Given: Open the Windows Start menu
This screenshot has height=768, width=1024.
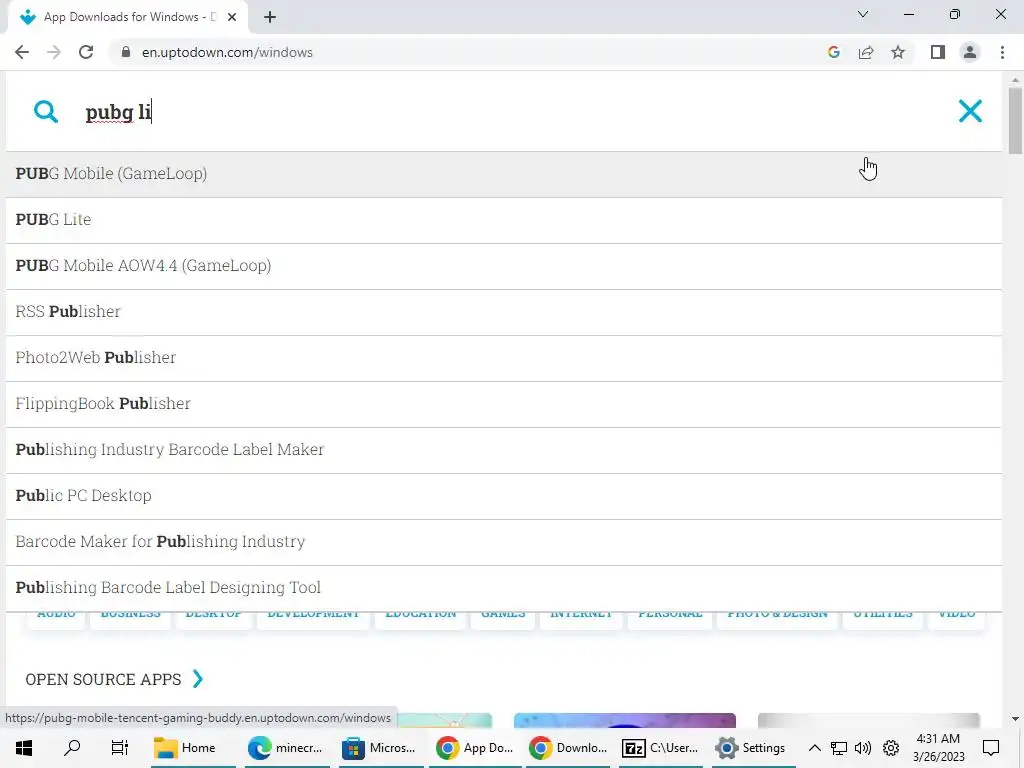Looking at the screenshot, I should [24, 748].
